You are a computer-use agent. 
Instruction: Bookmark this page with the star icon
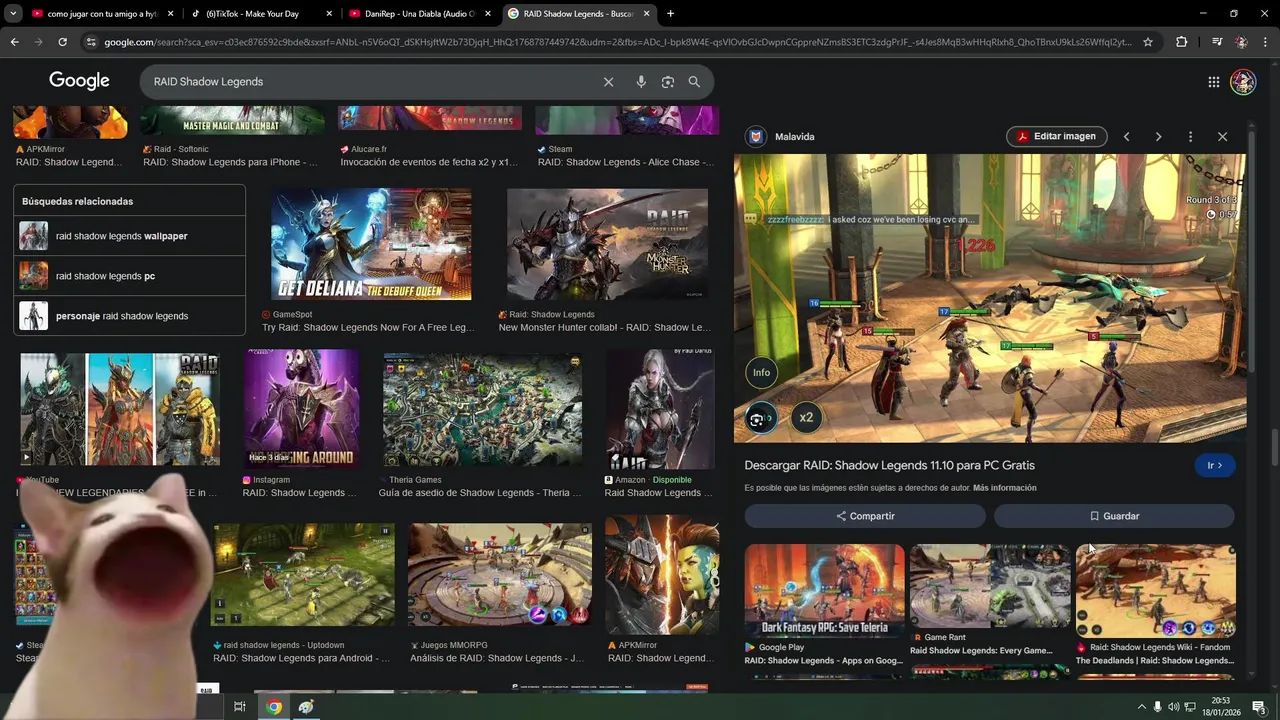tap(1148, 42)
